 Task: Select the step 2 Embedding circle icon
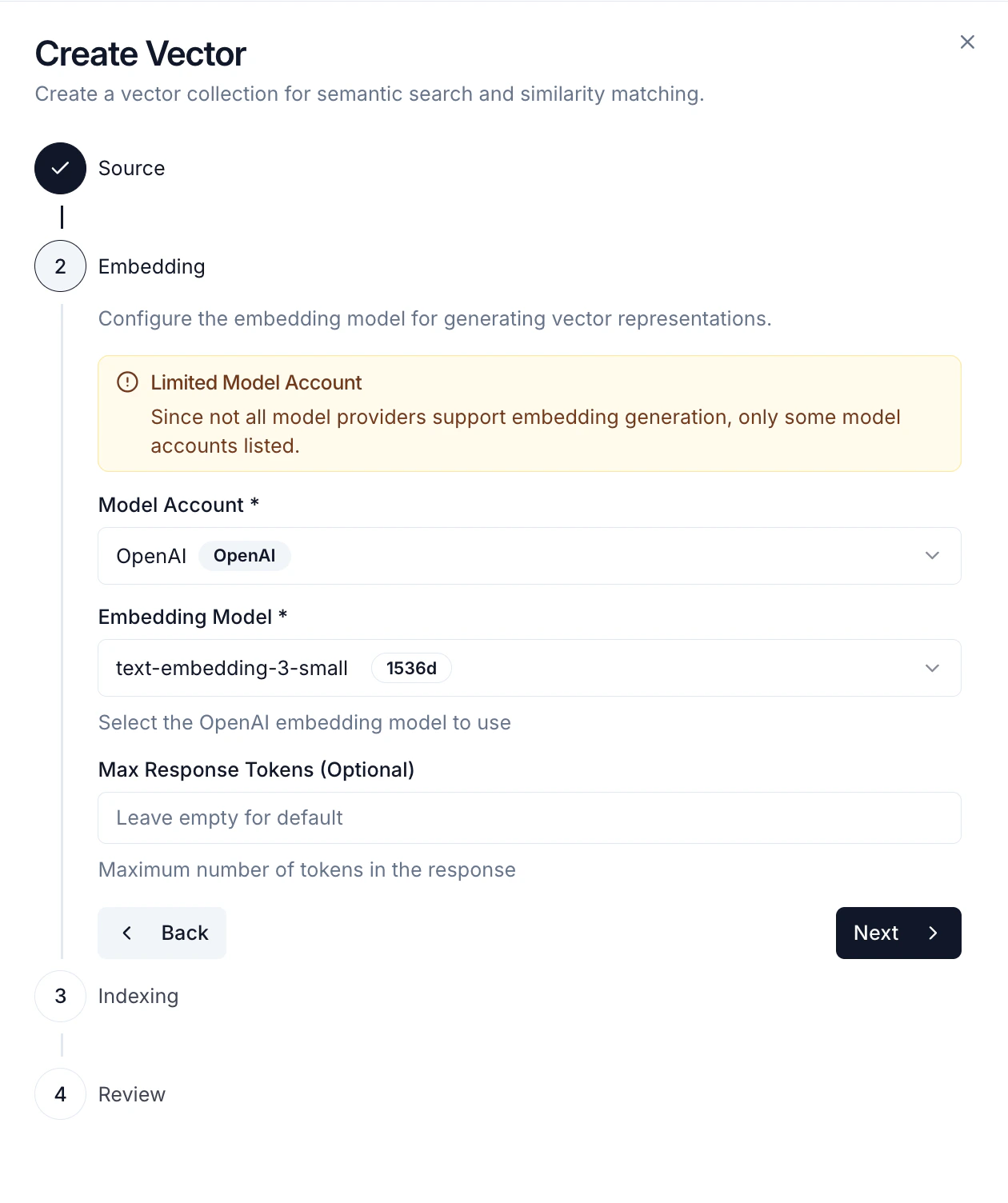(x=60, y=266)
